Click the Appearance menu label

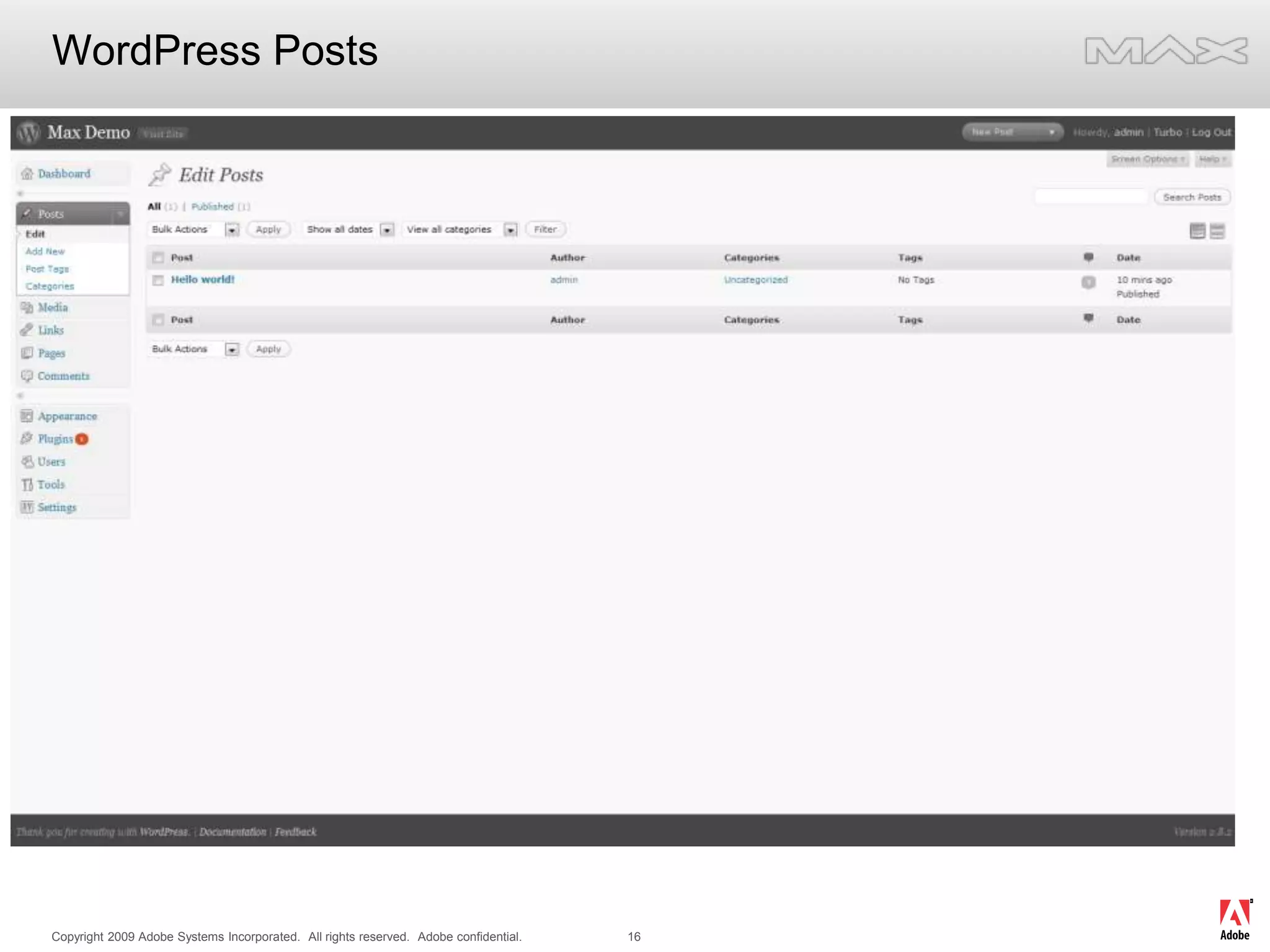(x=68, y=416)
